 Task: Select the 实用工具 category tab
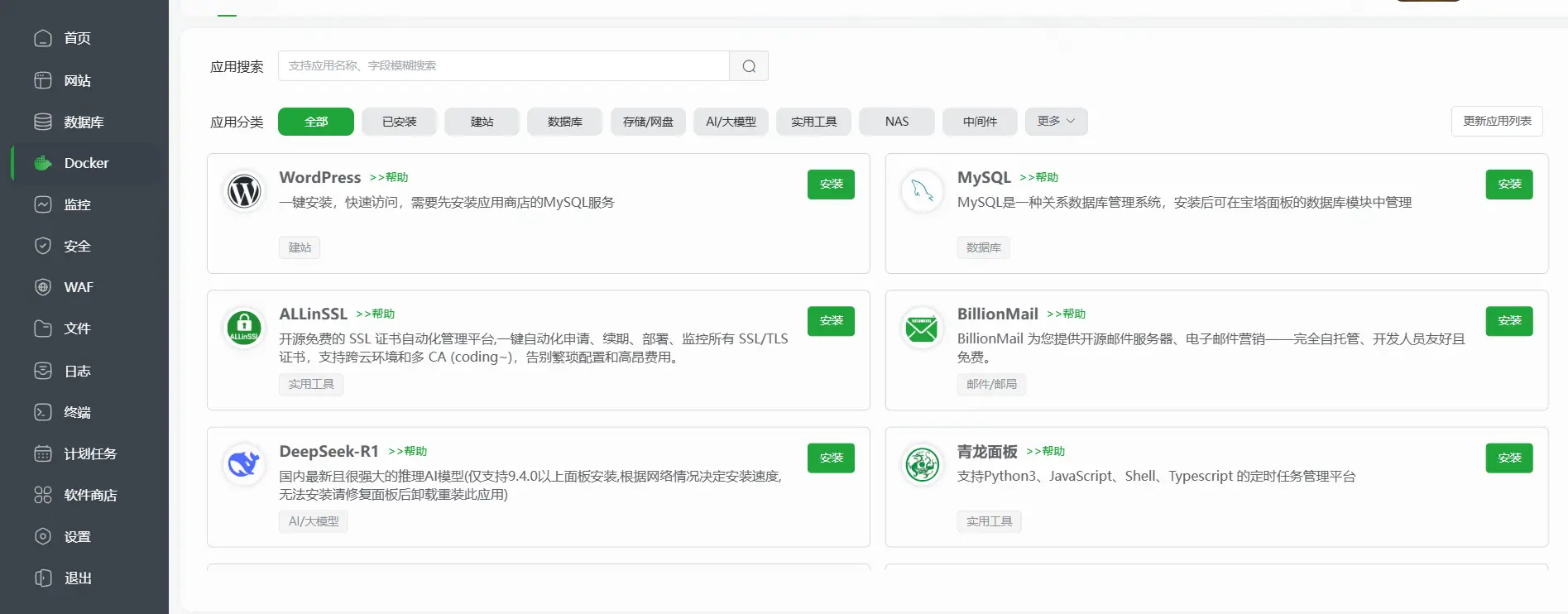tap(814, 122)
